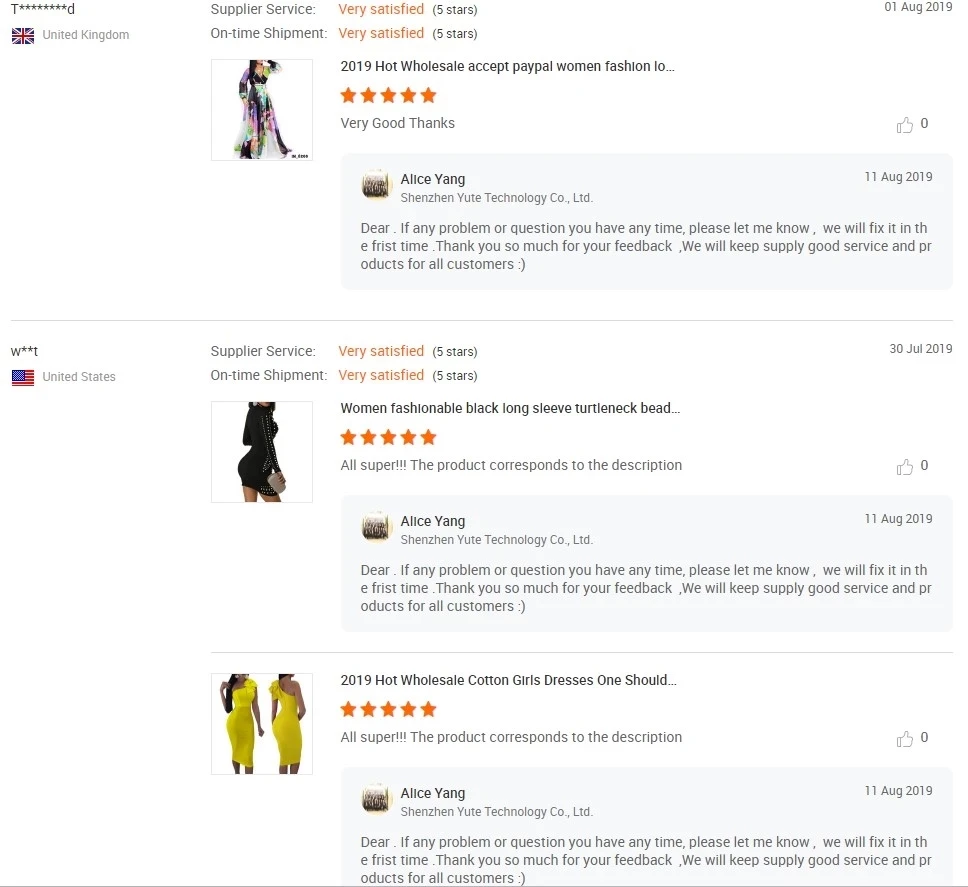Click the United Kingdom flag icon

[x=23, y=36]
